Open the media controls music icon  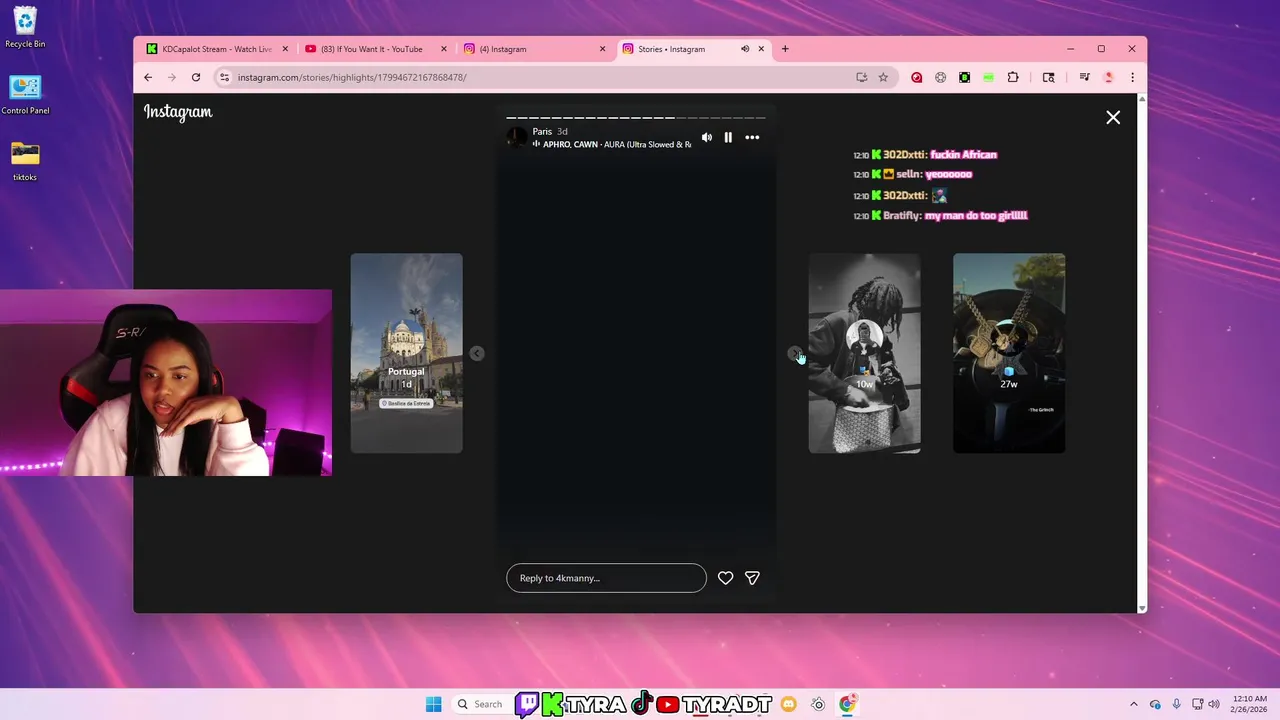(1084, 77)
